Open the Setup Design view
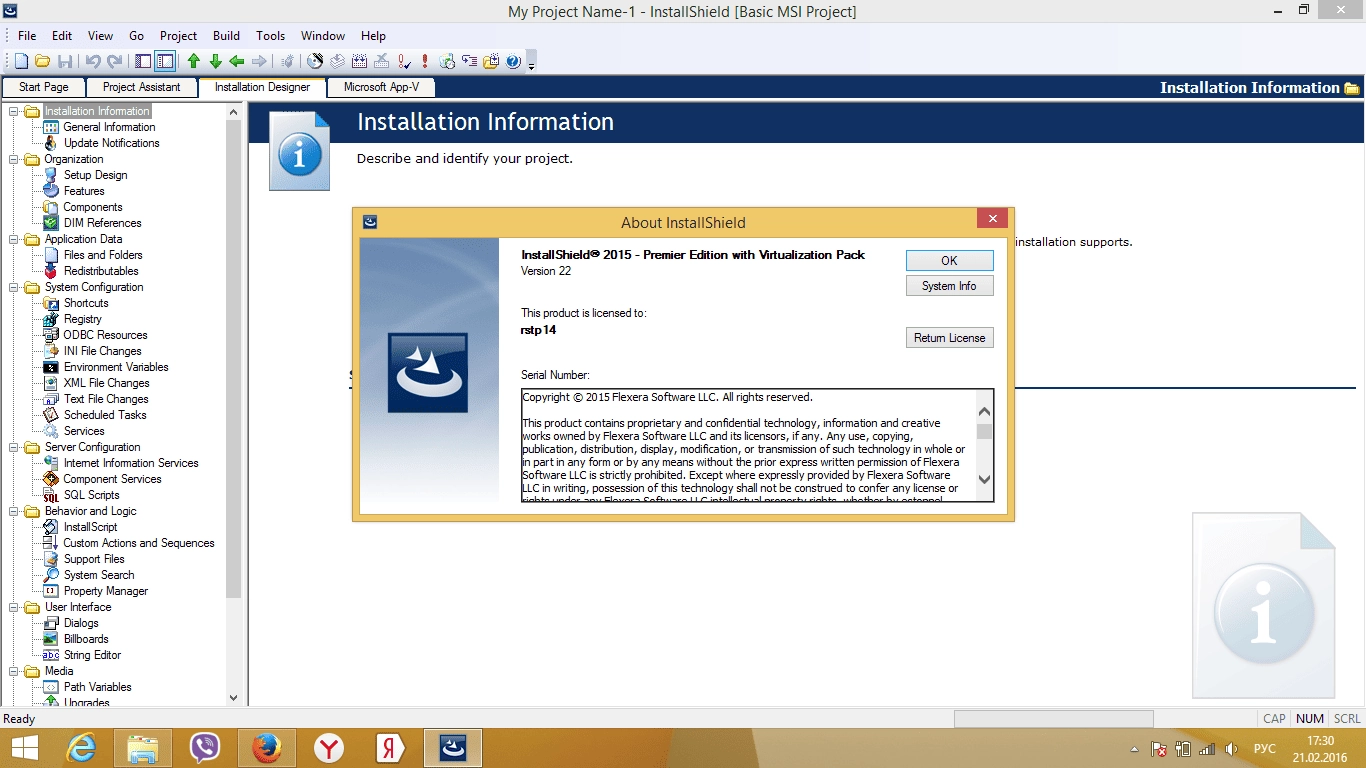This screenshot has width=1366, height=768. click(95, 175)
